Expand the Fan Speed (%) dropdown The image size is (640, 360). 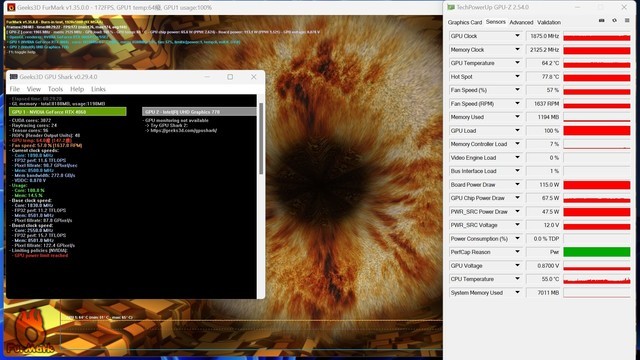tap(517, 90)
